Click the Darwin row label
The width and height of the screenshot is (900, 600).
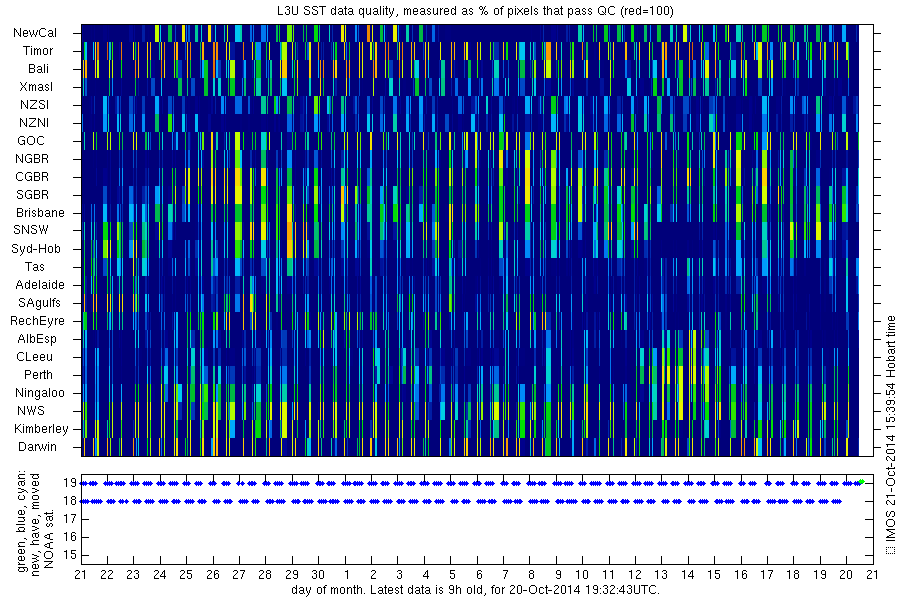coord(37,447)
